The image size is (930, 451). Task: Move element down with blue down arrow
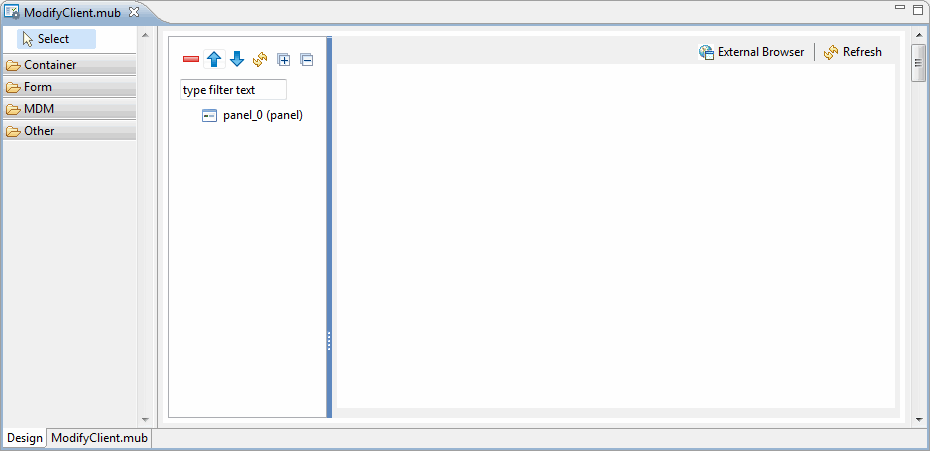[x=237, y=59]
